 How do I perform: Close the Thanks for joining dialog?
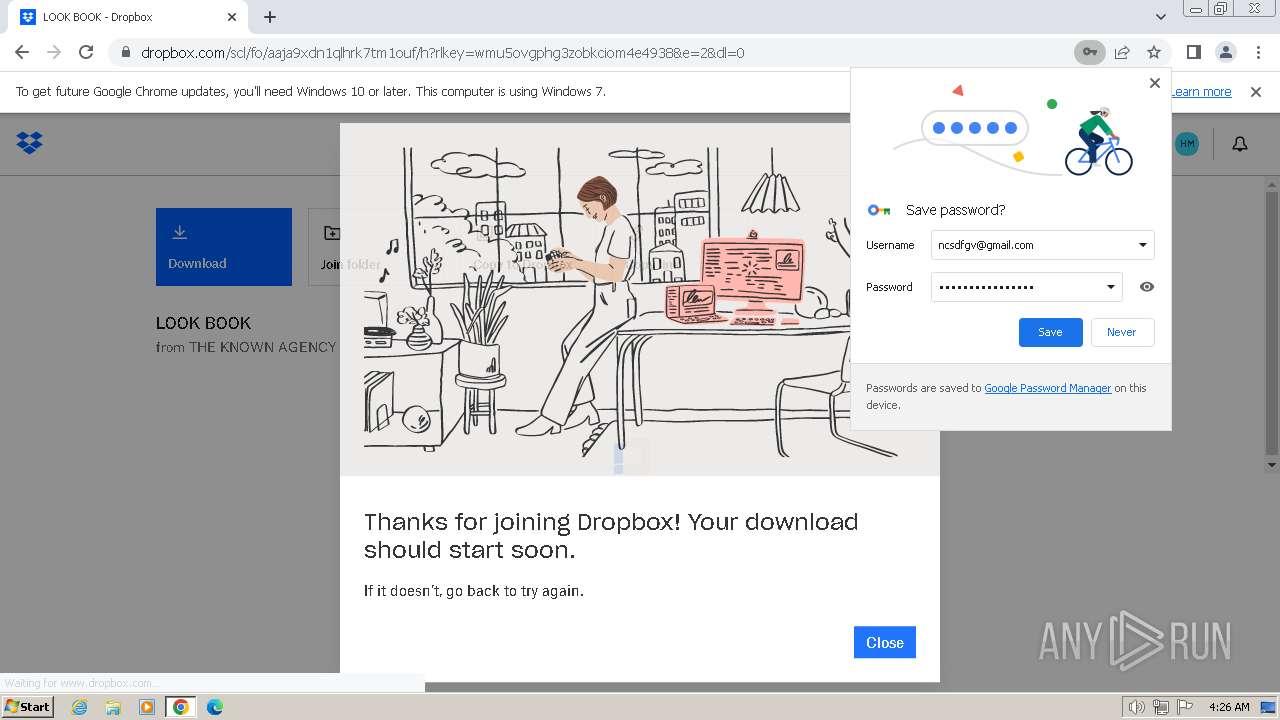point(884,642)
